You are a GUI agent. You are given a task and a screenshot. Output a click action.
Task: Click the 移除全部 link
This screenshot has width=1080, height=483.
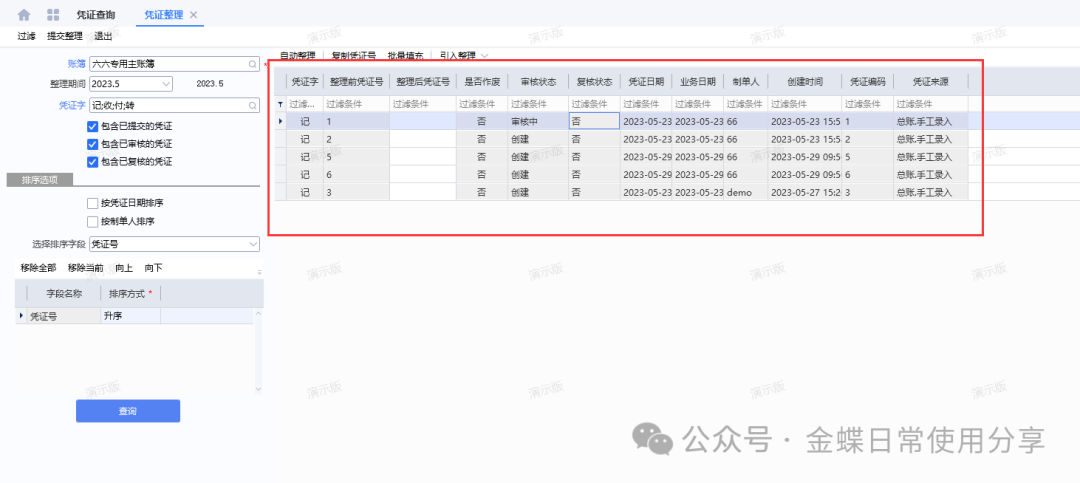pyautogui.click(x=40, y=268)
